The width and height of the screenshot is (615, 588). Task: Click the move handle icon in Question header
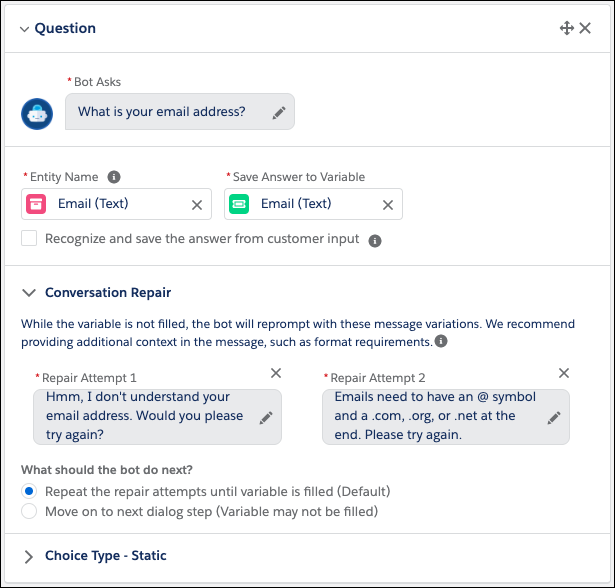(567, 28)
